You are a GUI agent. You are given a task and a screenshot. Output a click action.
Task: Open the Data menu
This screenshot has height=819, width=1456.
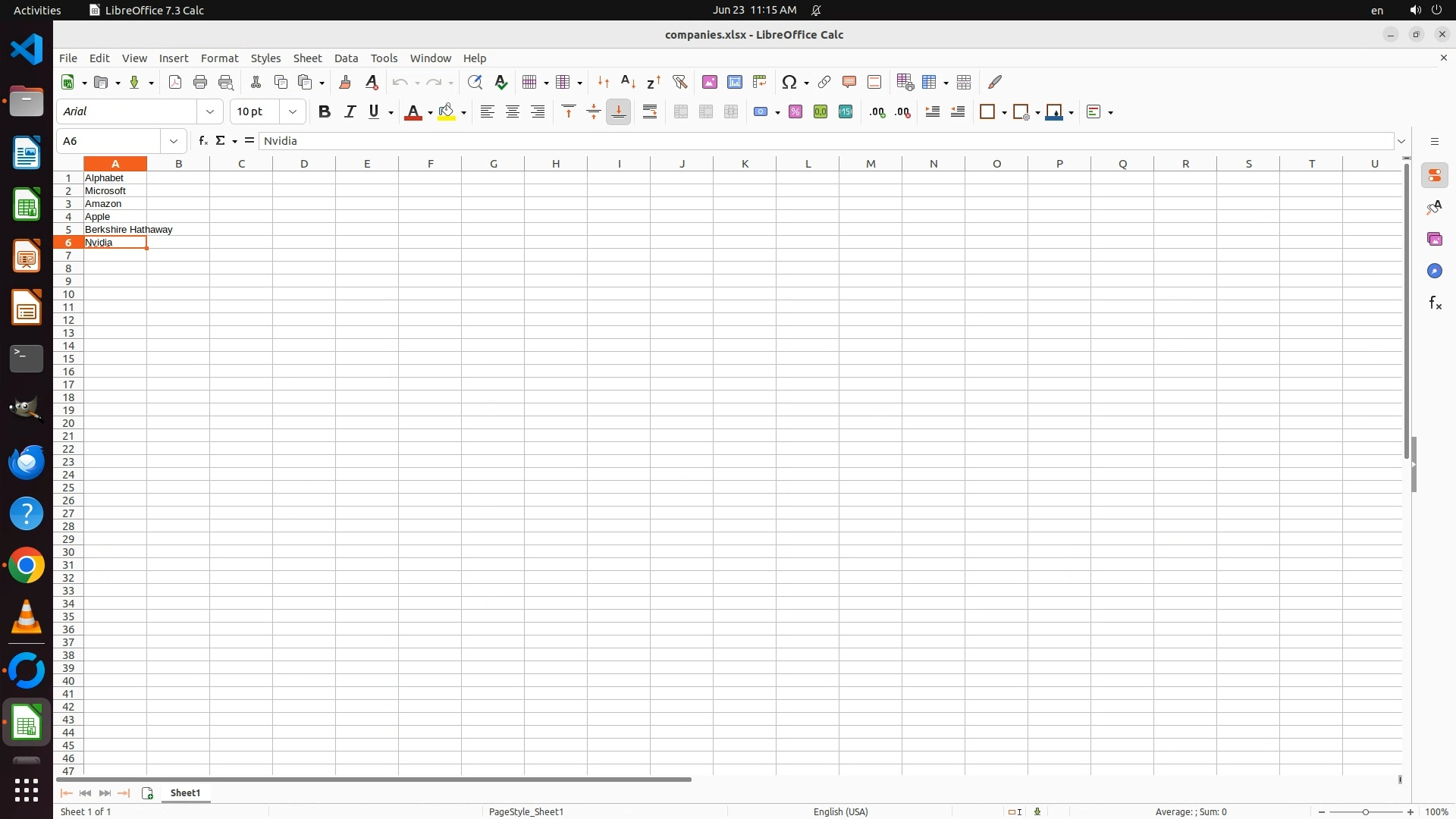[x=346, y=58]
